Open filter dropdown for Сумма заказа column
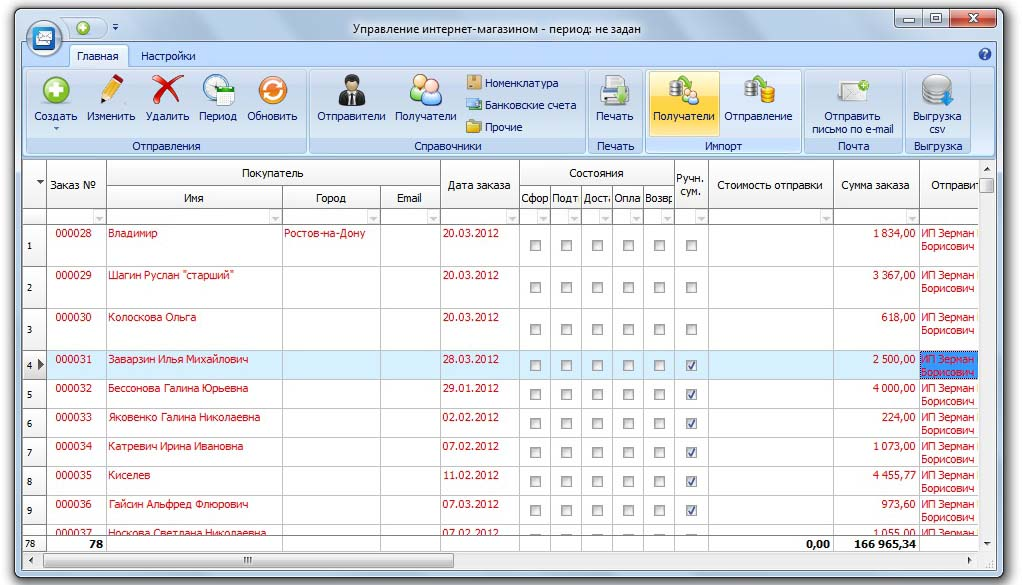 coord(911,218)
